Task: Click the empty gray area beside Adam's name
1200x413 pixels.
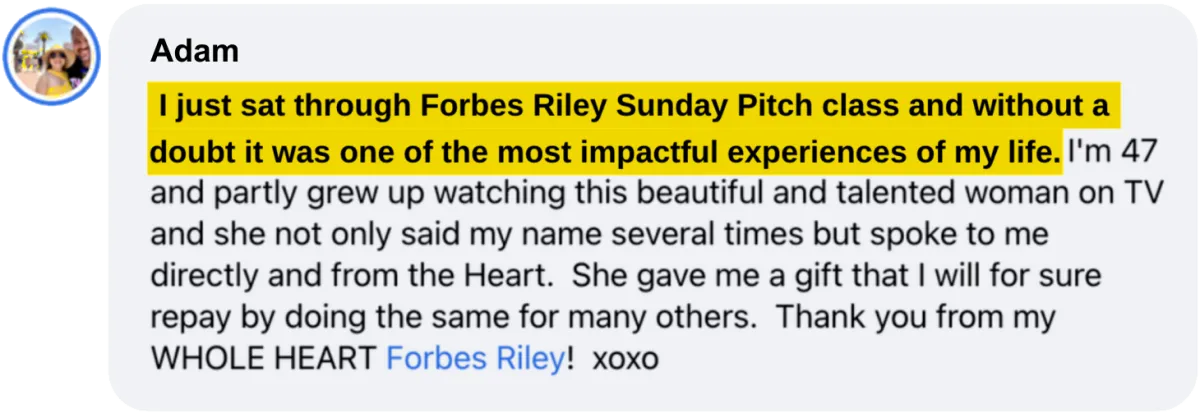Action: pos(700,51)
